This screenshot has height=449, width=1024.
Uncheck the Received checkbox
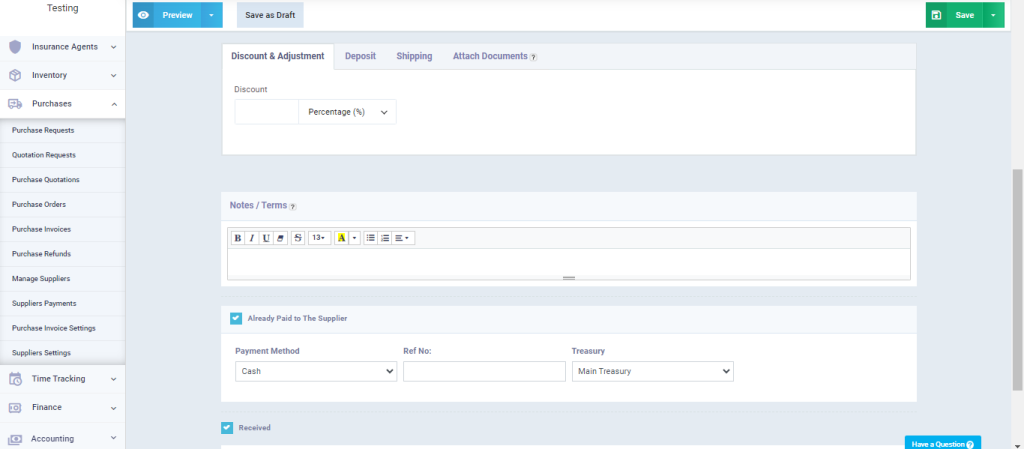point(227,427)
